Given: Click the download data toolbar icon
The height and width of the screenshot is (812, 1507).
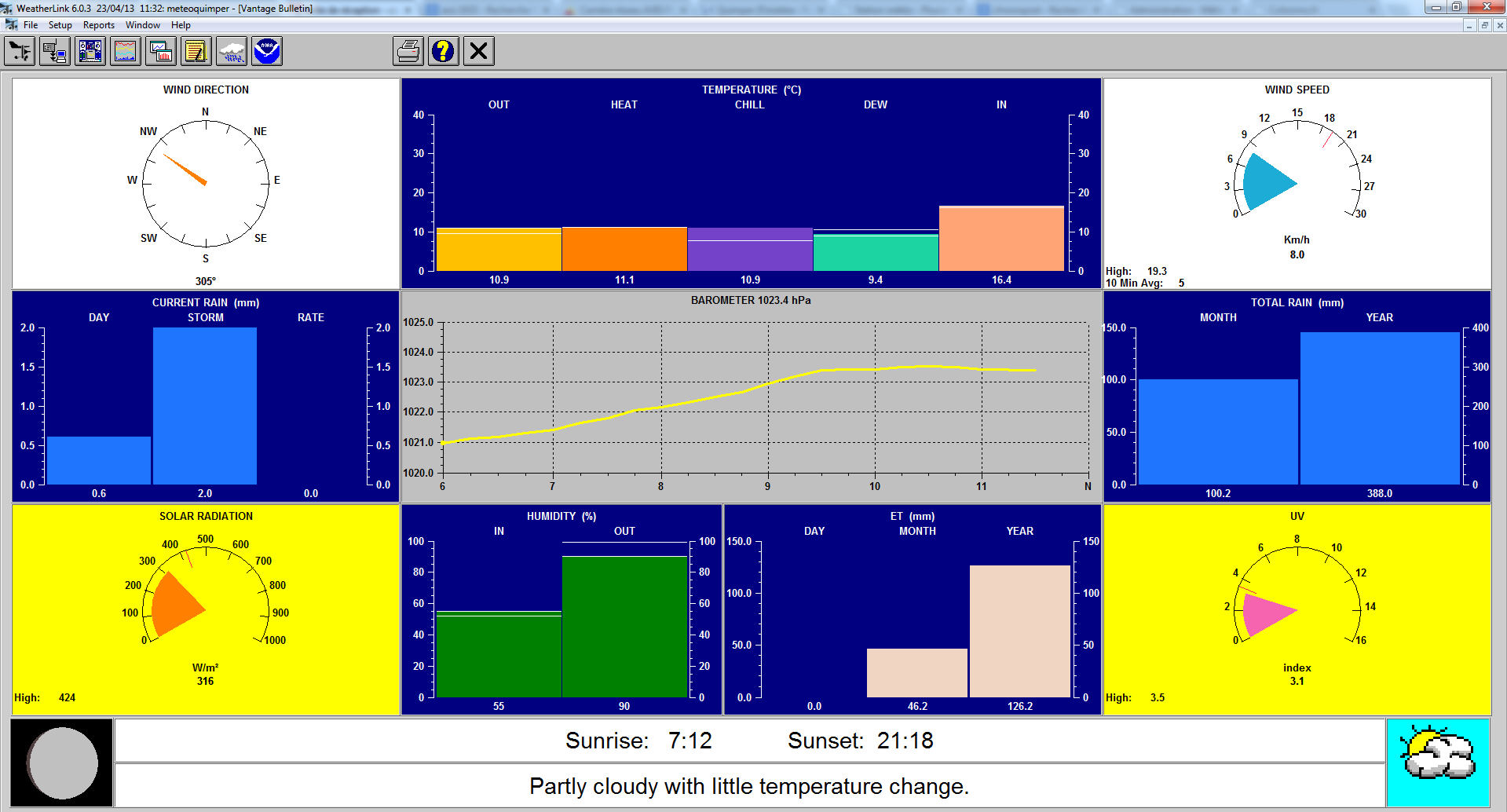Looking at the screenshot, I should point(55,52).
